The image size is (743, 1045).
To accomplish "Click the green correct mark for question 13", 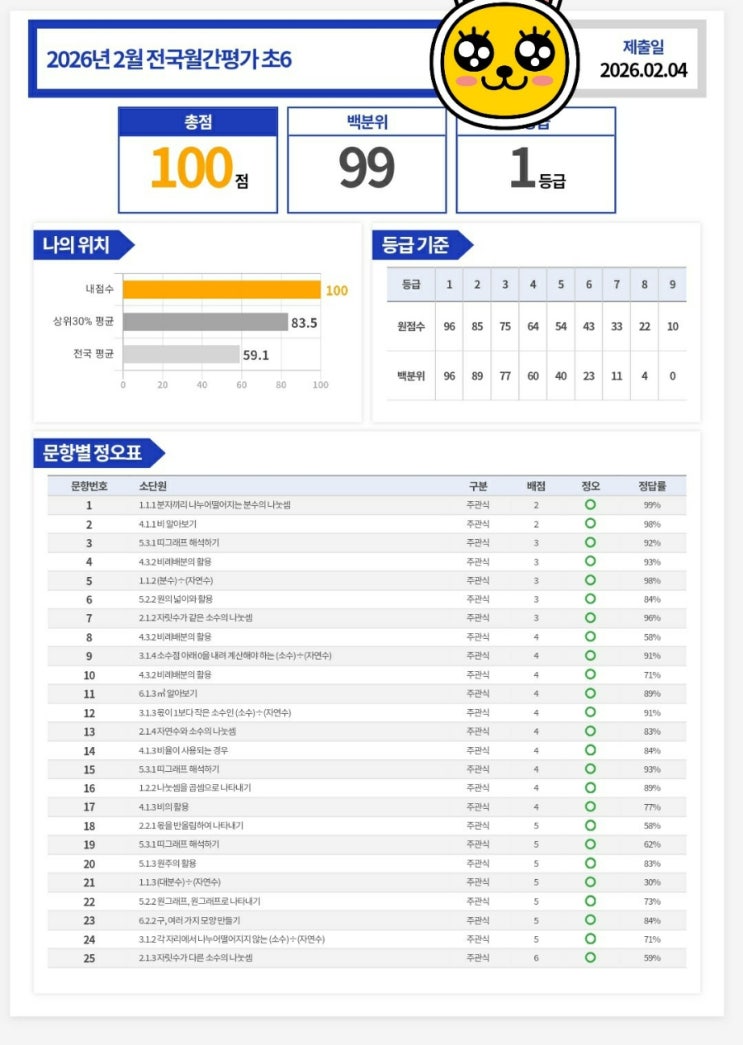I will pos(590,731).
